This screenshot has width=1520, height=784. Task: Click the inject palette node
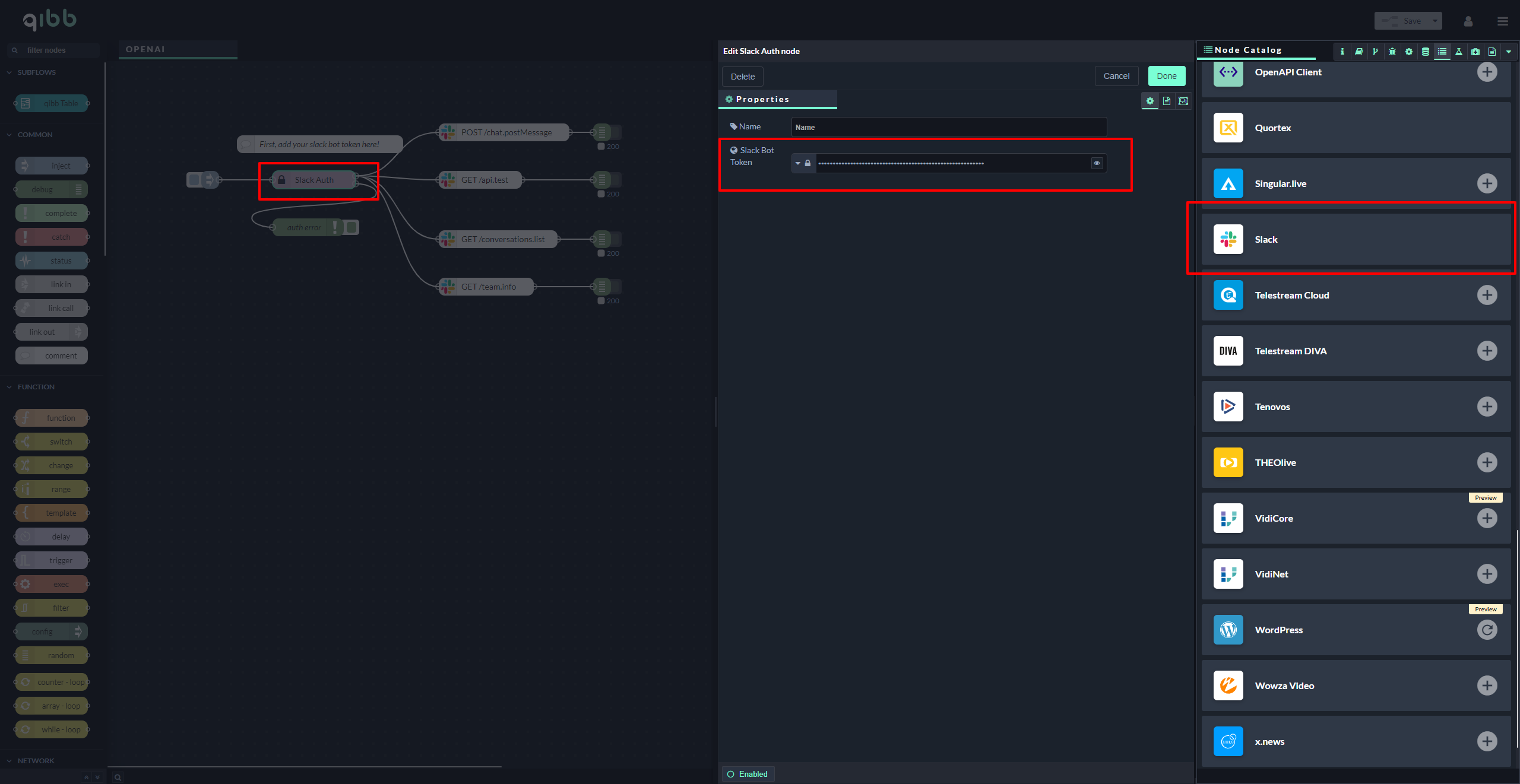[52, 166]
